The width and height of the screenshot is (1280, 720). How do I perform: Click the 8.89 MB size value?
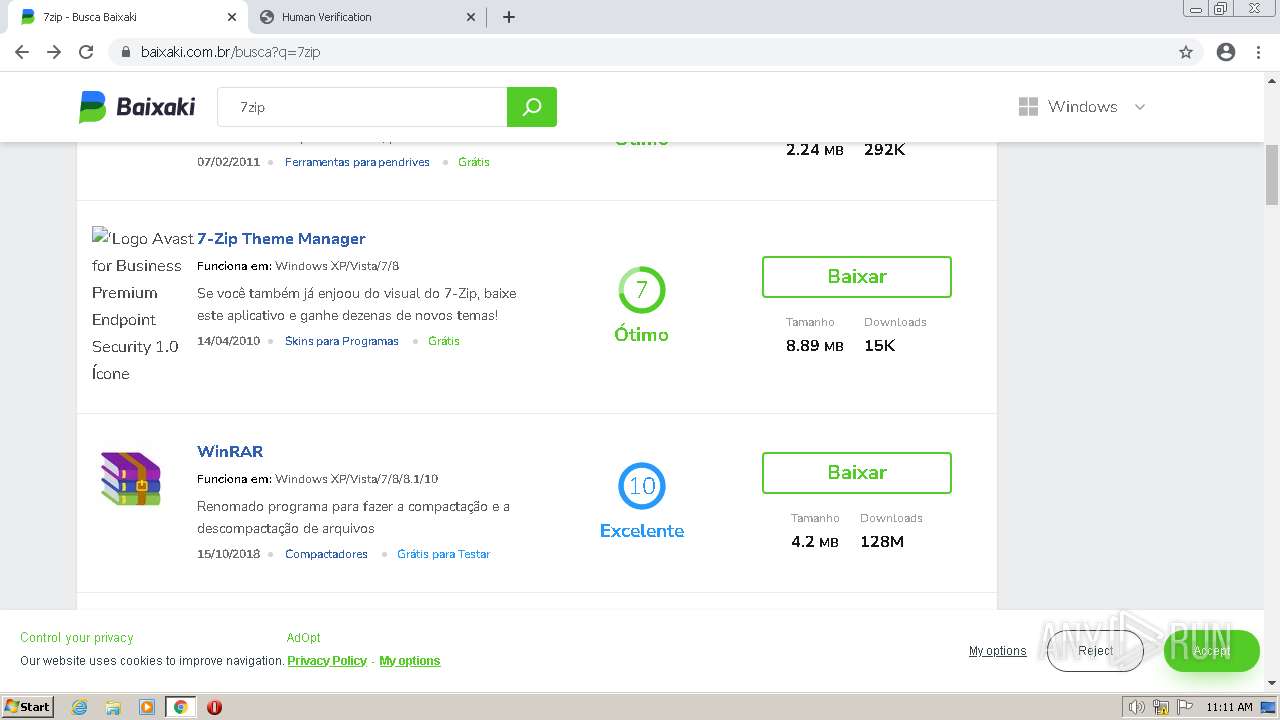coord(815,346)
